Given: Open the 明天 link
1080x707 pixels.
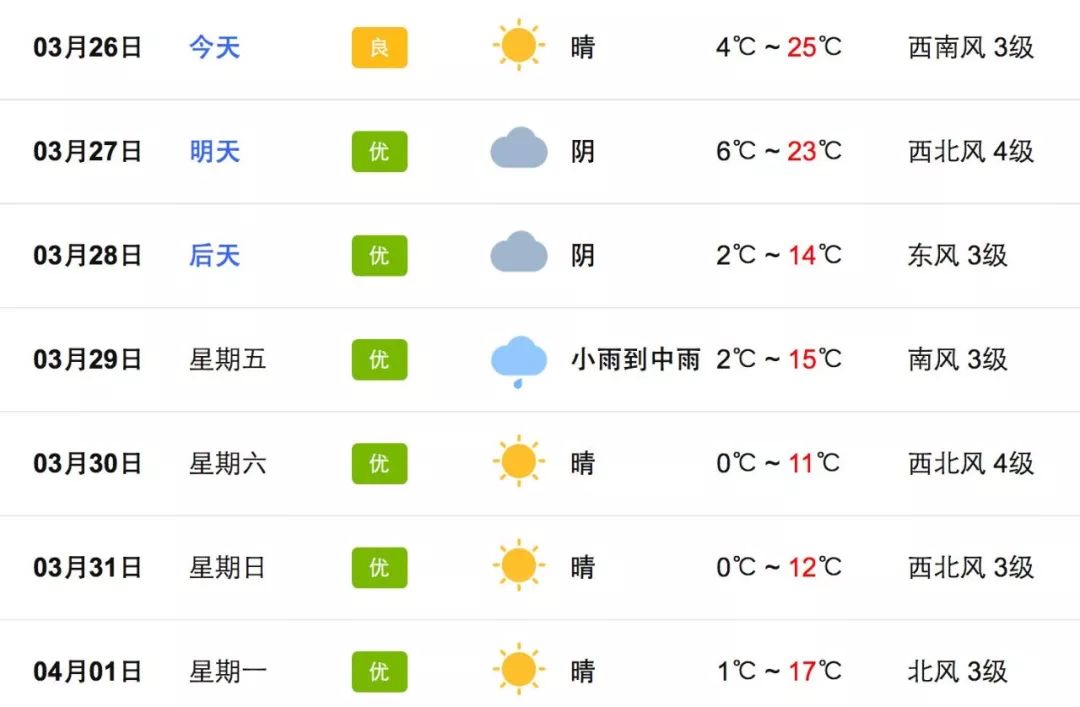Looking at the screenshot, I should tap(215, 152).
